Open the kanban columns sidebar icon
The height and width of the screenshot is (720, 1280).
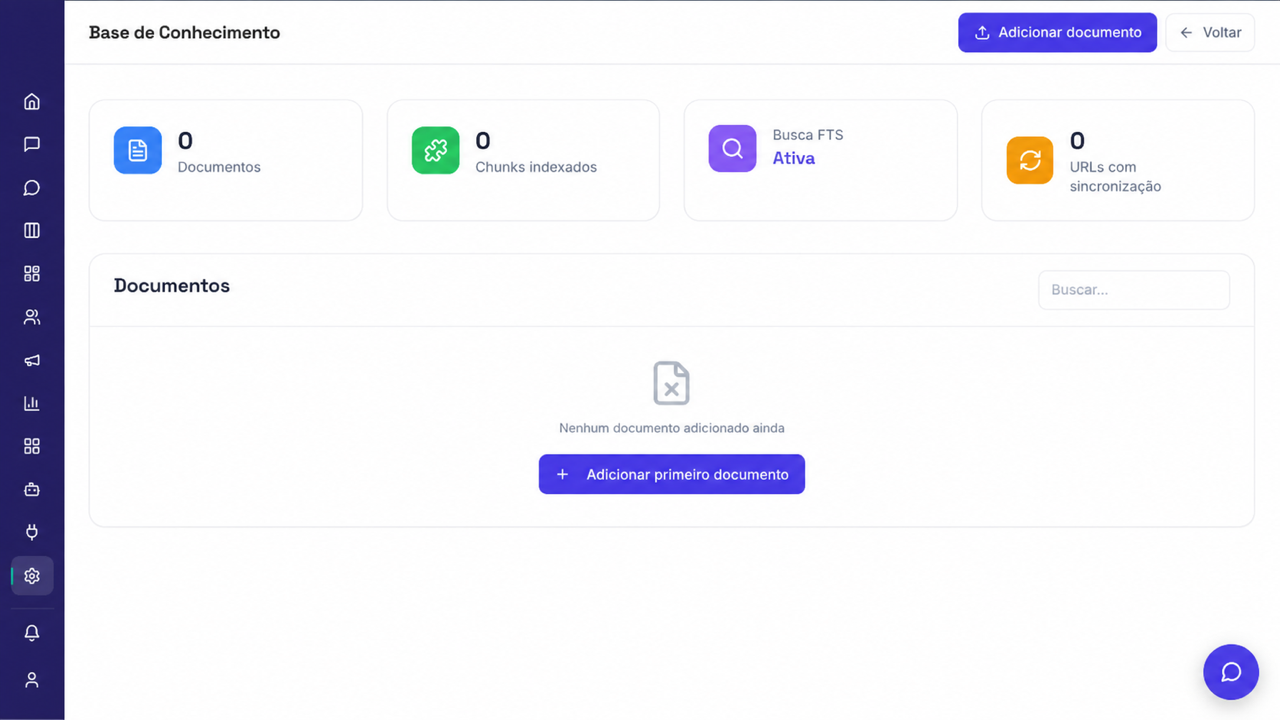click(32, 231)
